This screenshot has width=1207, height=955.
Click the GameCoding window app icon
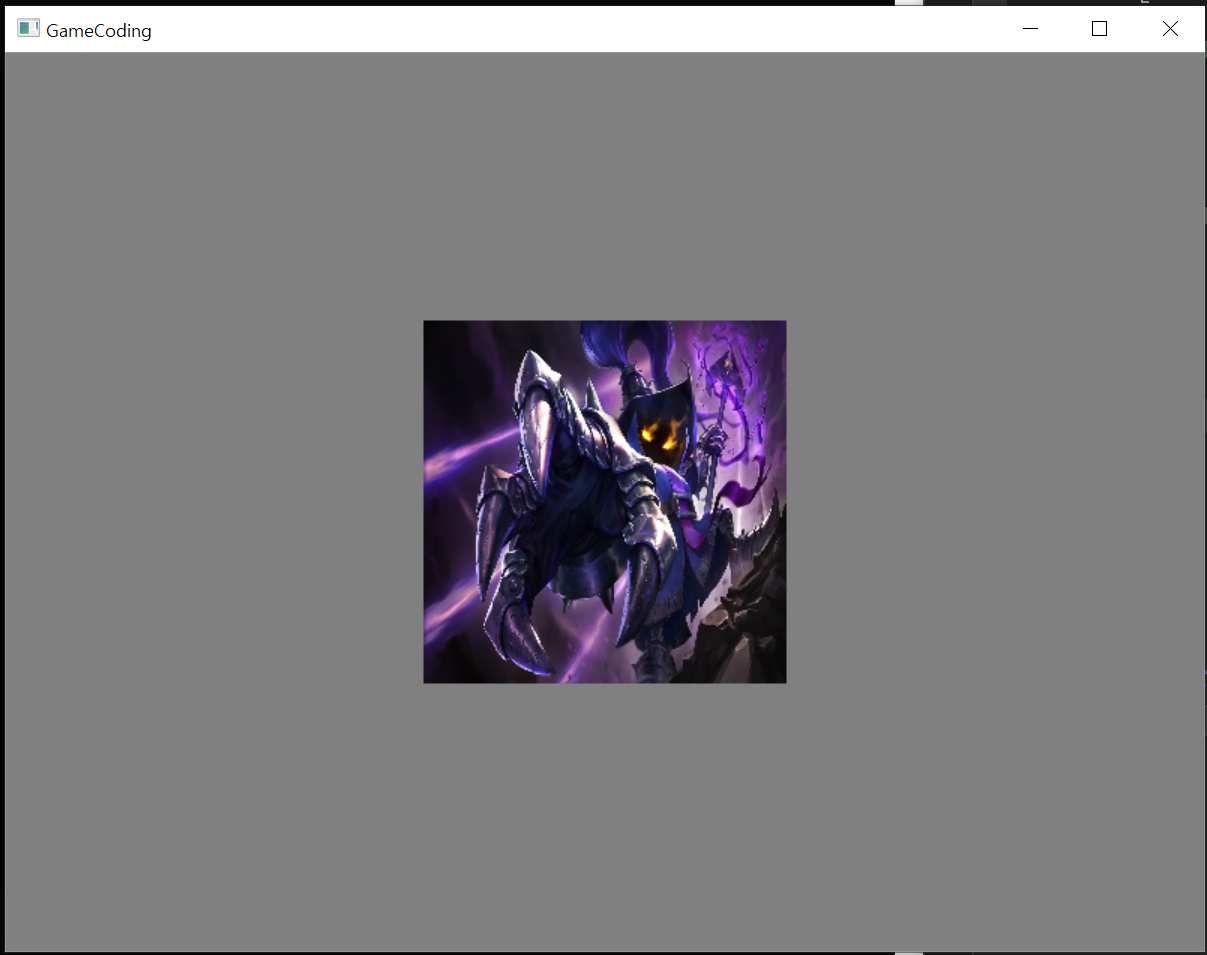coord(28,29)
